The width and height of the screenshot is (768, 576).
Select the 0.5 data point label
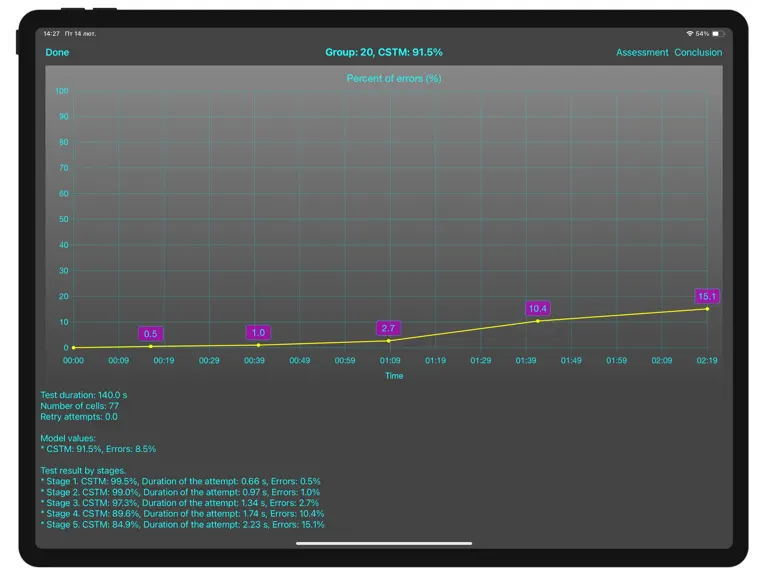(x=150, y=334)
